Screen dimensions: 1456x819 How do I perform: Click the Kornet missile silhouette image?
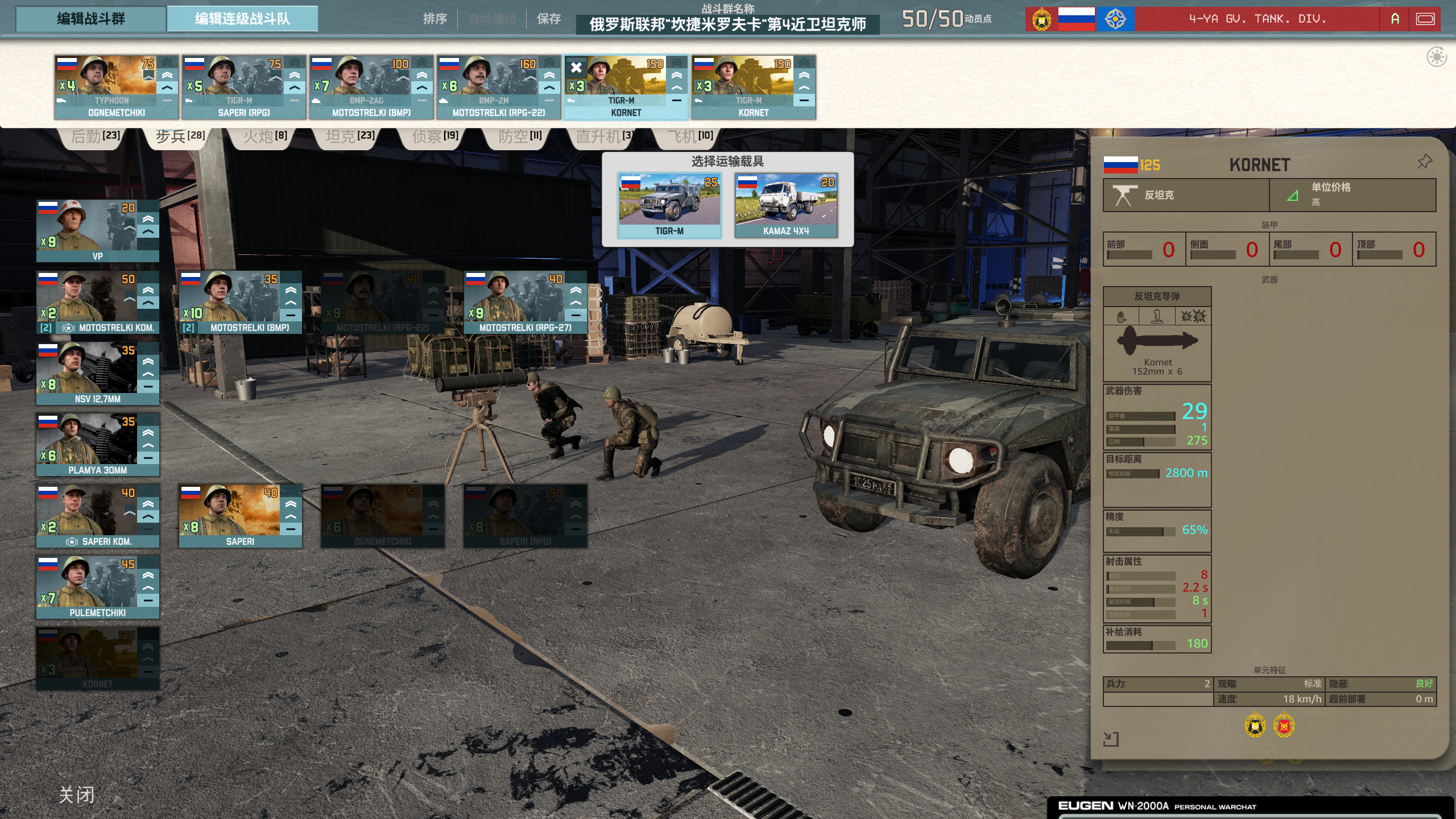1157,341
